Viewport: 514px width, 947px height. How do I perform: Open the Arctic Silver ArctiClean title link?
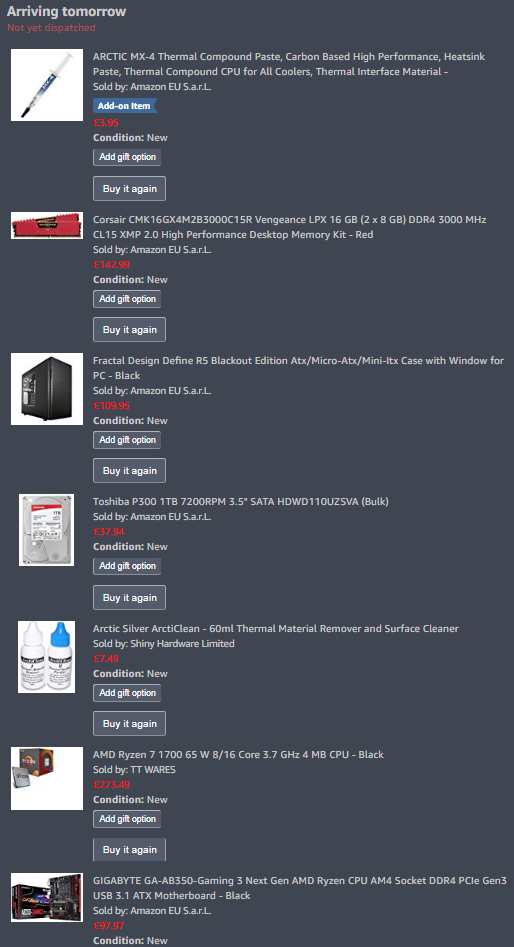(275, 629)
